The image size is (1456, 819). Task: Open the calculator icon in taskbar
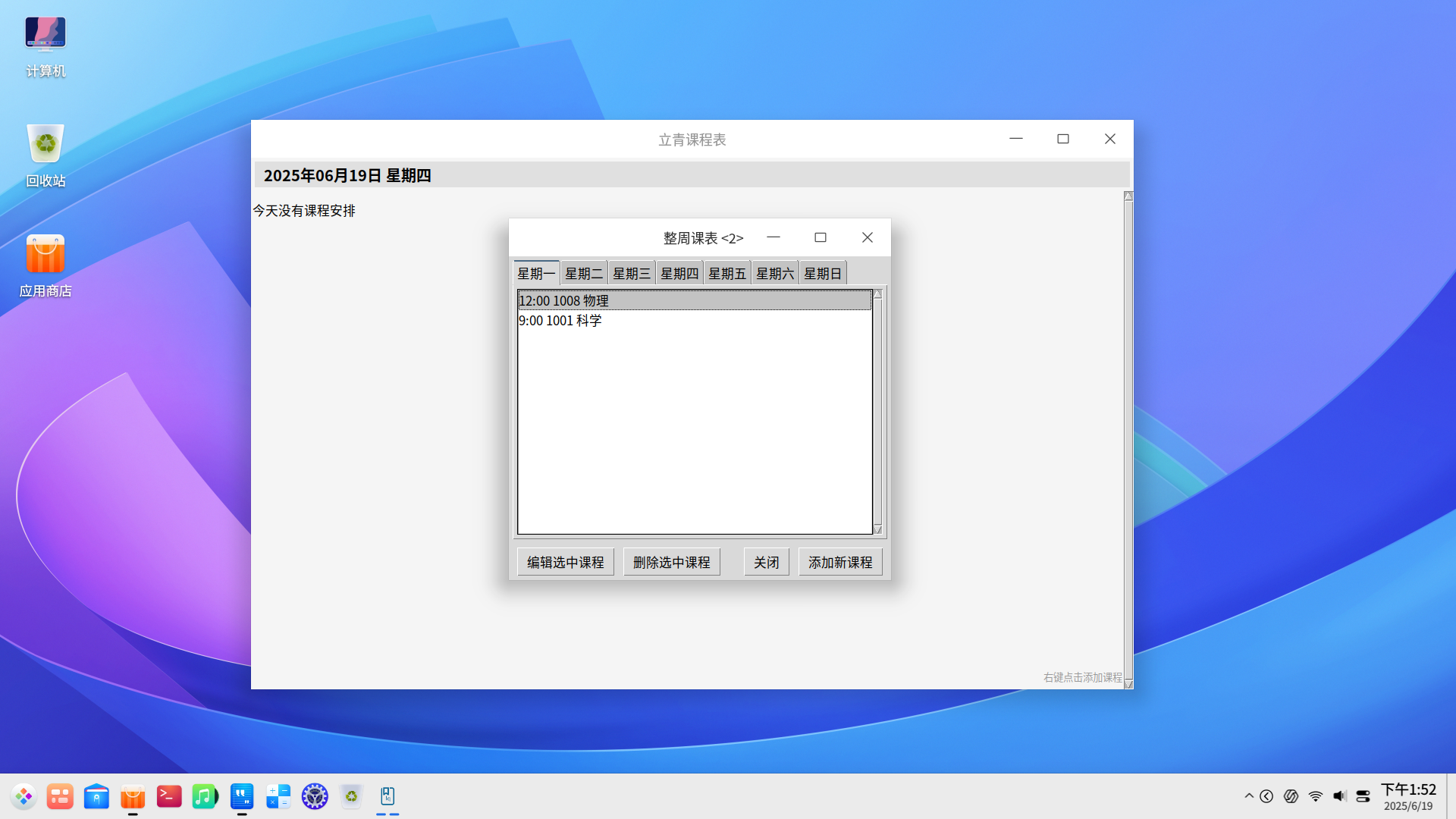[x=278, y=796]
